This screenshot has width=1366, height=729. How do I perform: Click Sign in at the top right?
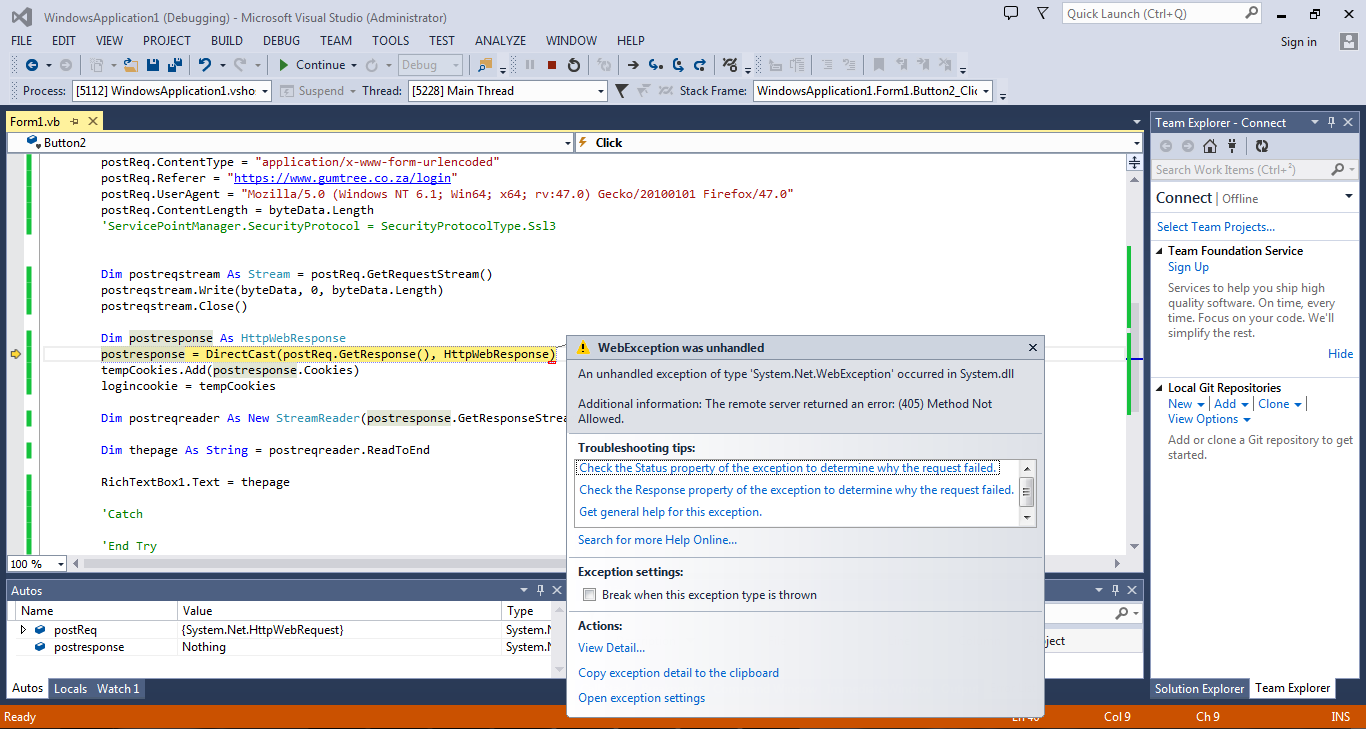1299,42
